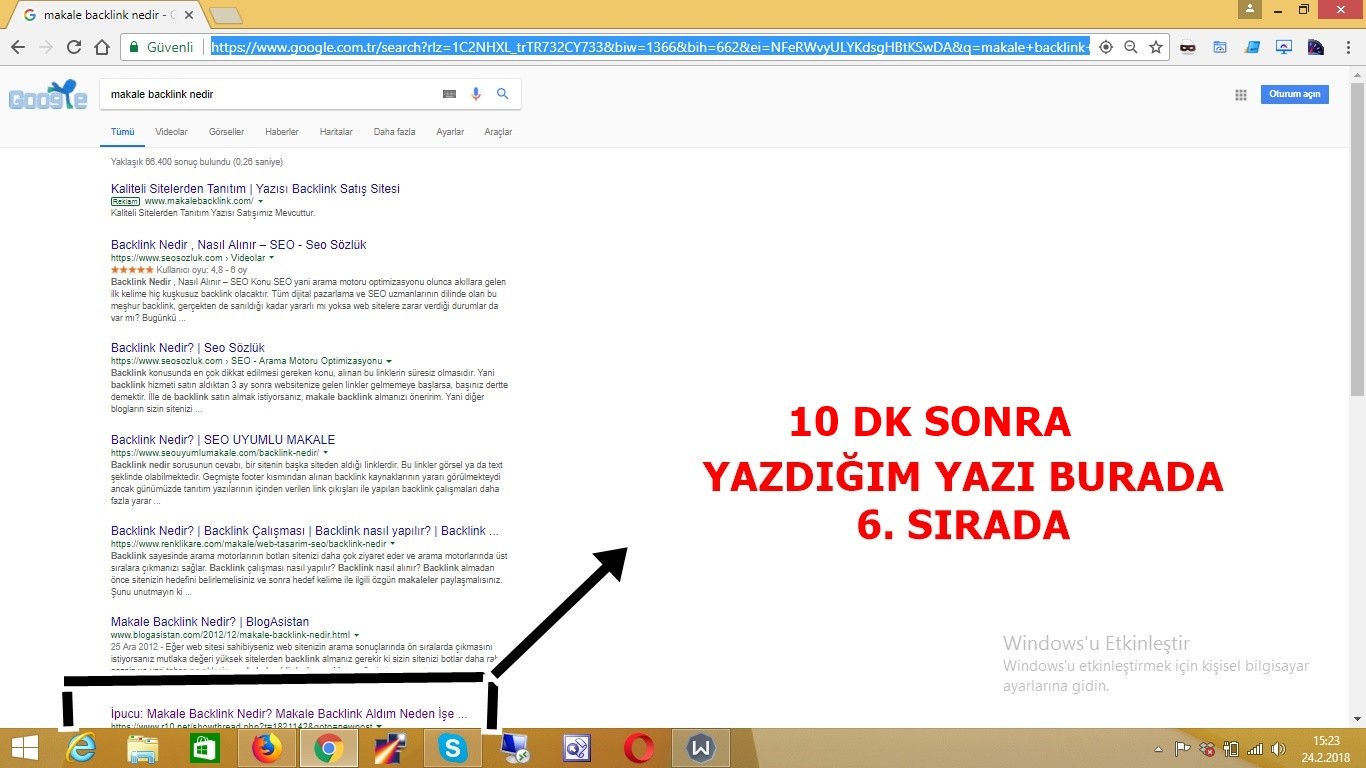Open the Action Center flag tray icon

[1182, 748]
